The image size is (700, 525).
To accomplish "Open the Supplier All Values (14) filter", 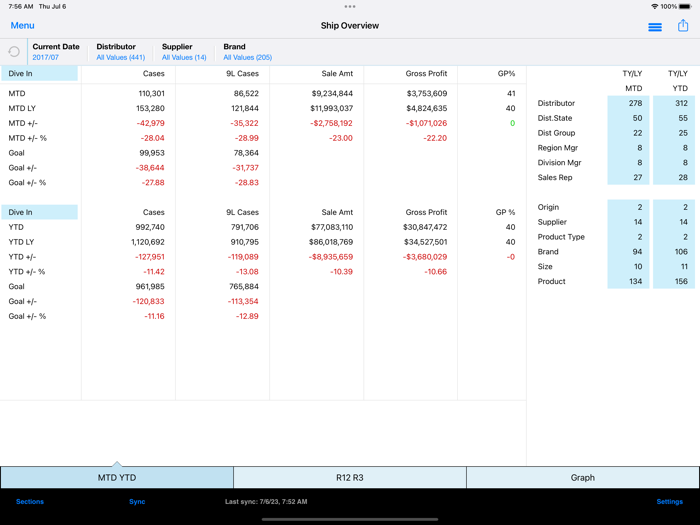I will (184, 52).
